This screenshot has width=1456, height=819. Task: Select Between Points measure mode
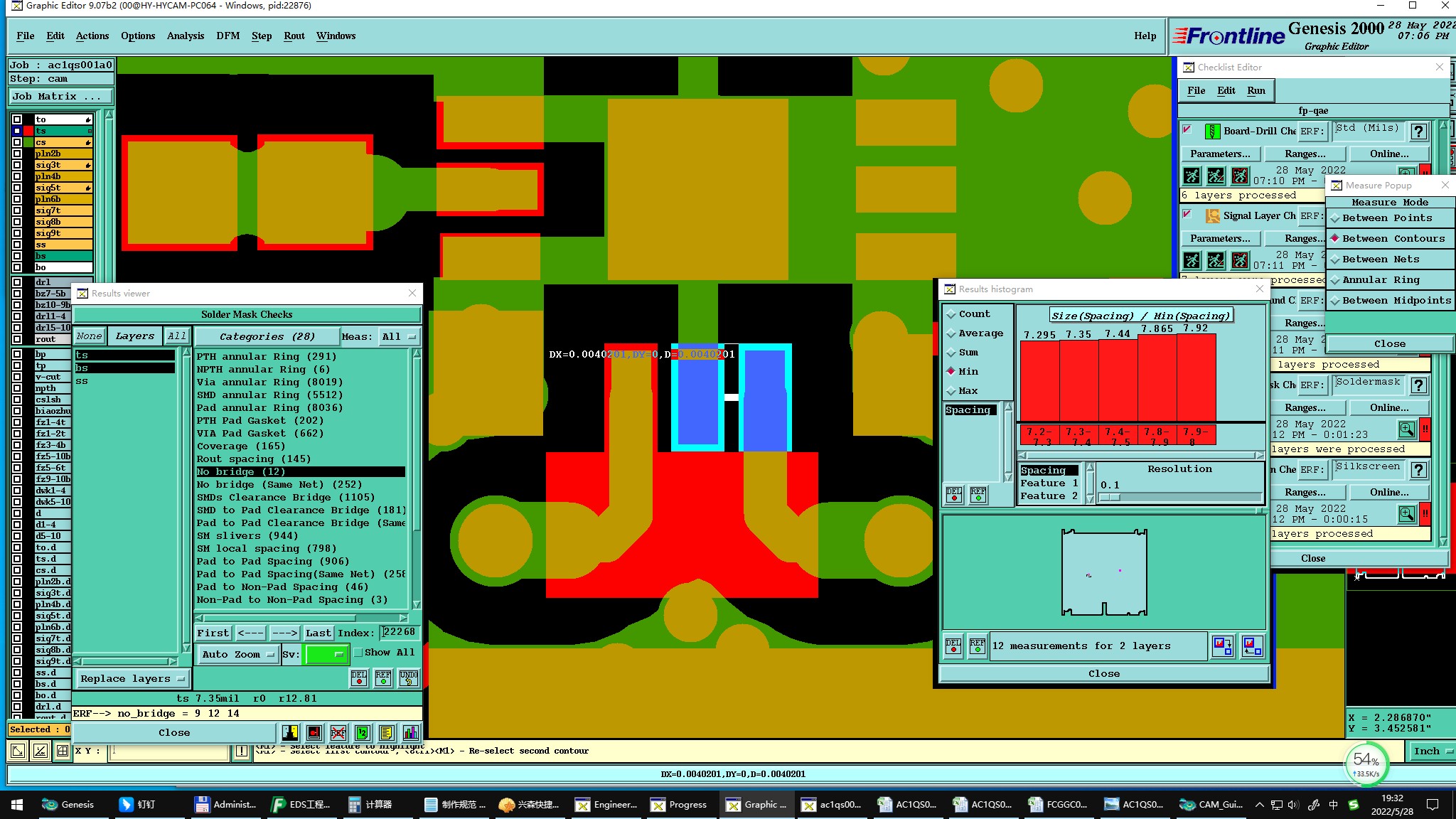tap(1386, 218)
